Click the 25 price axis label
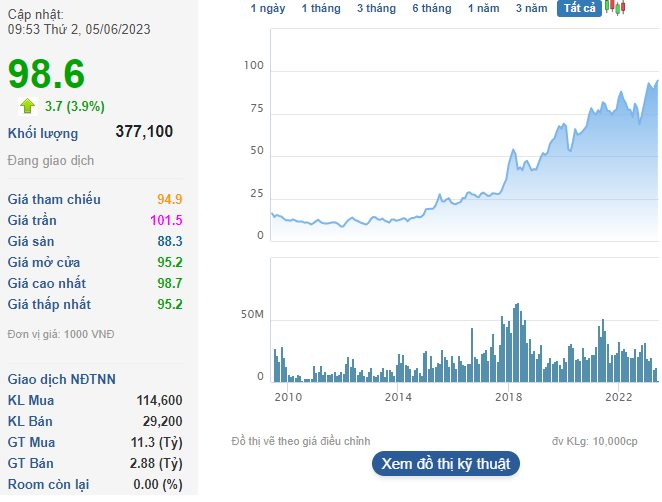The width and height of the screenshot is (662, 502). click(x=257, y=194)
